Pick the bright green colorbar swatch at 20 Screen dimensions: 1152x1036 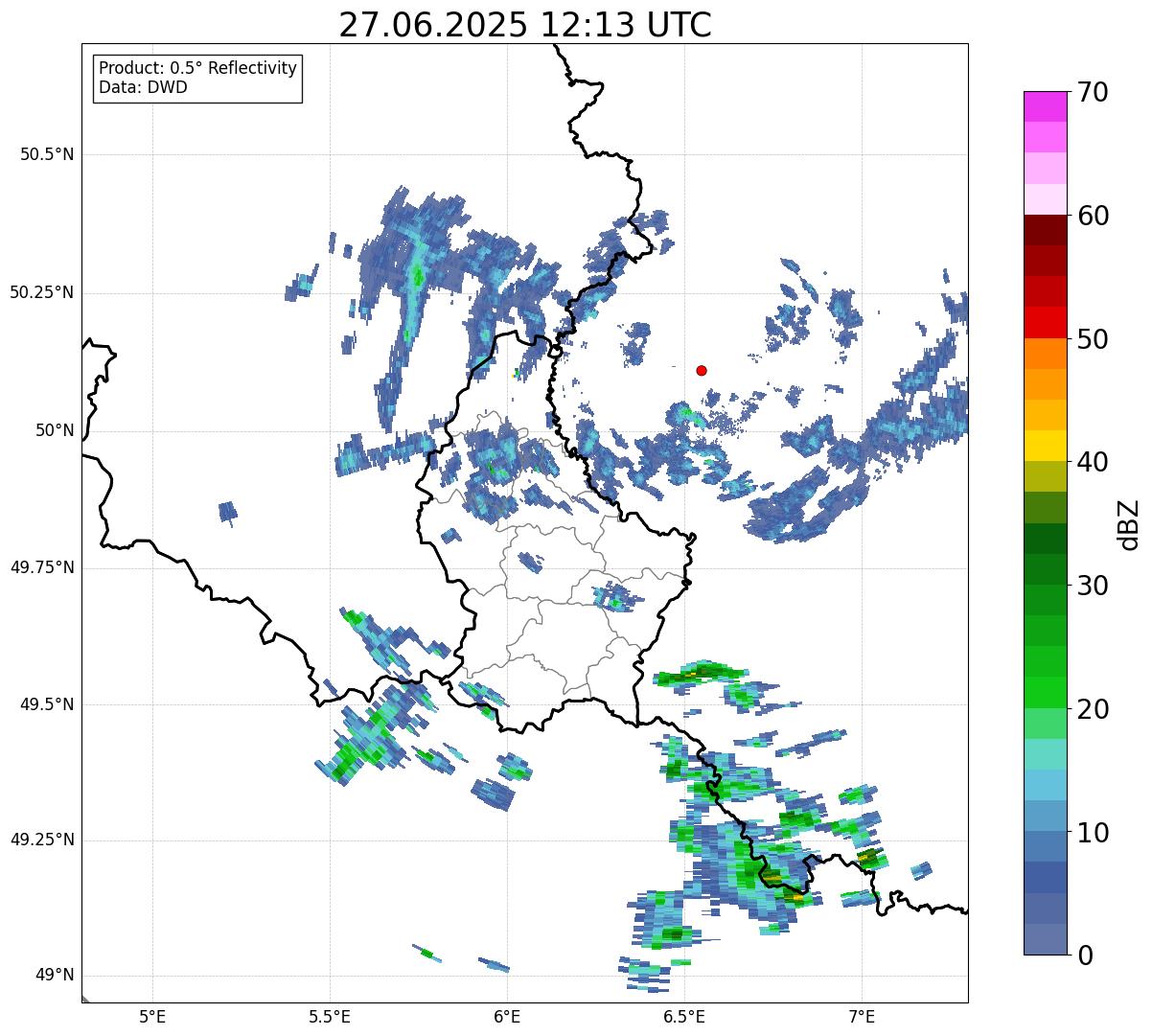tap(1045, 693)
